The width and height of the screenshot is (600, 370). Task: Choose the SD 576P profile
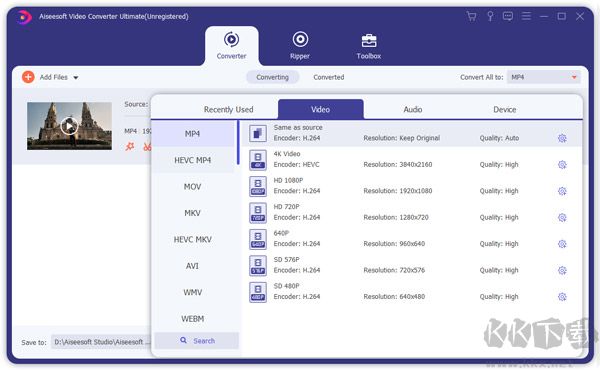point(411,266)
